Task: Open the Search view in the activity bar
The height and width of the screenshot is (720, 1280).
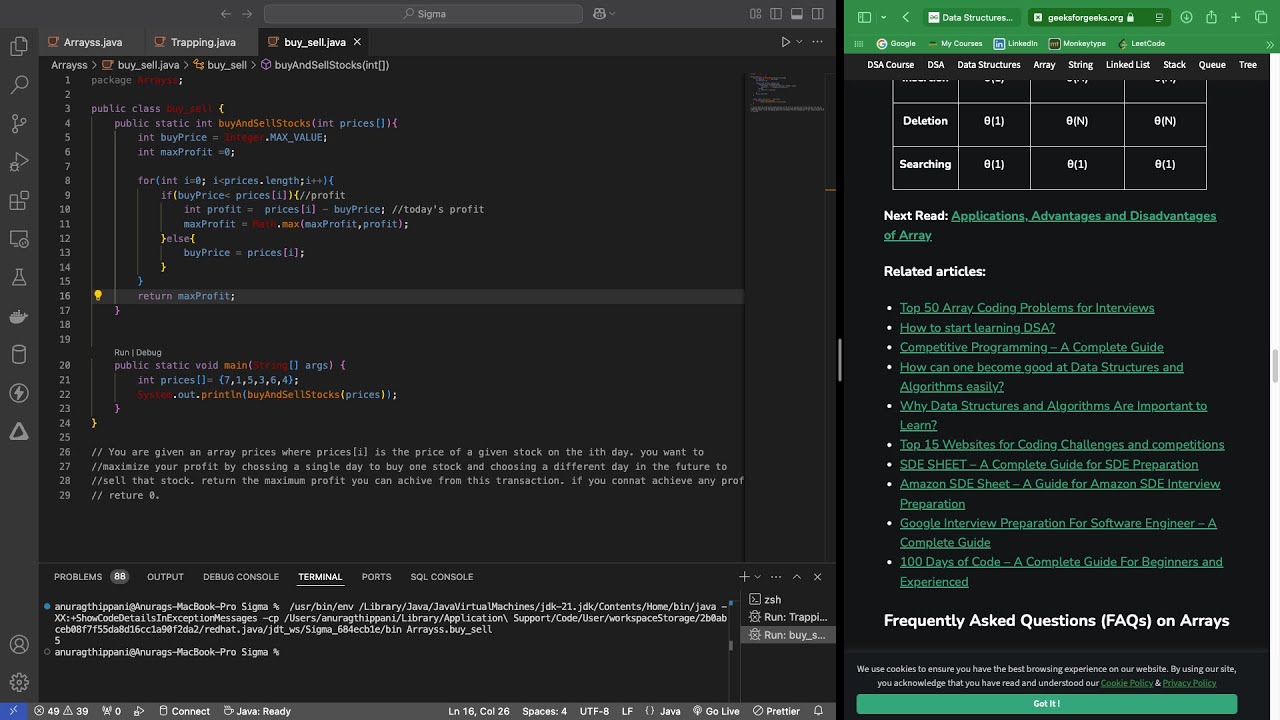Action: [x=19, y=85]
